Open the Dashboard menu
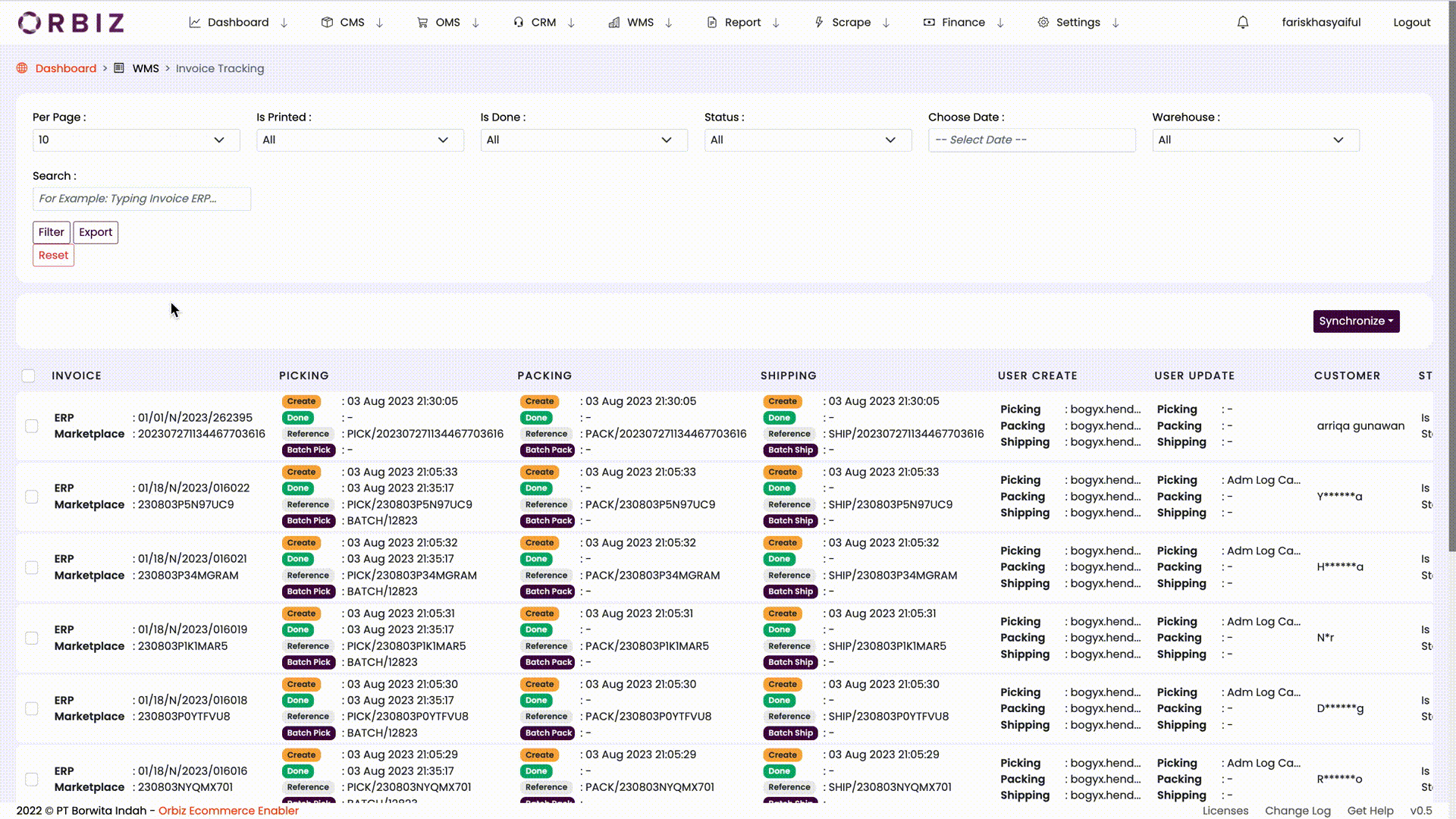 click(238, 23)
